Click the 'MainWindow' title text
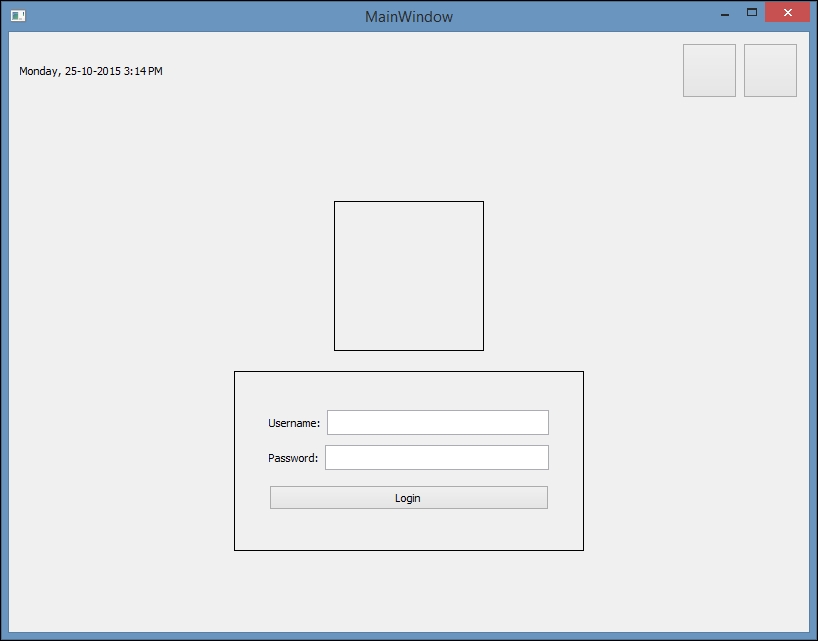This screenshot has width=818, height=641. point(408,17)
